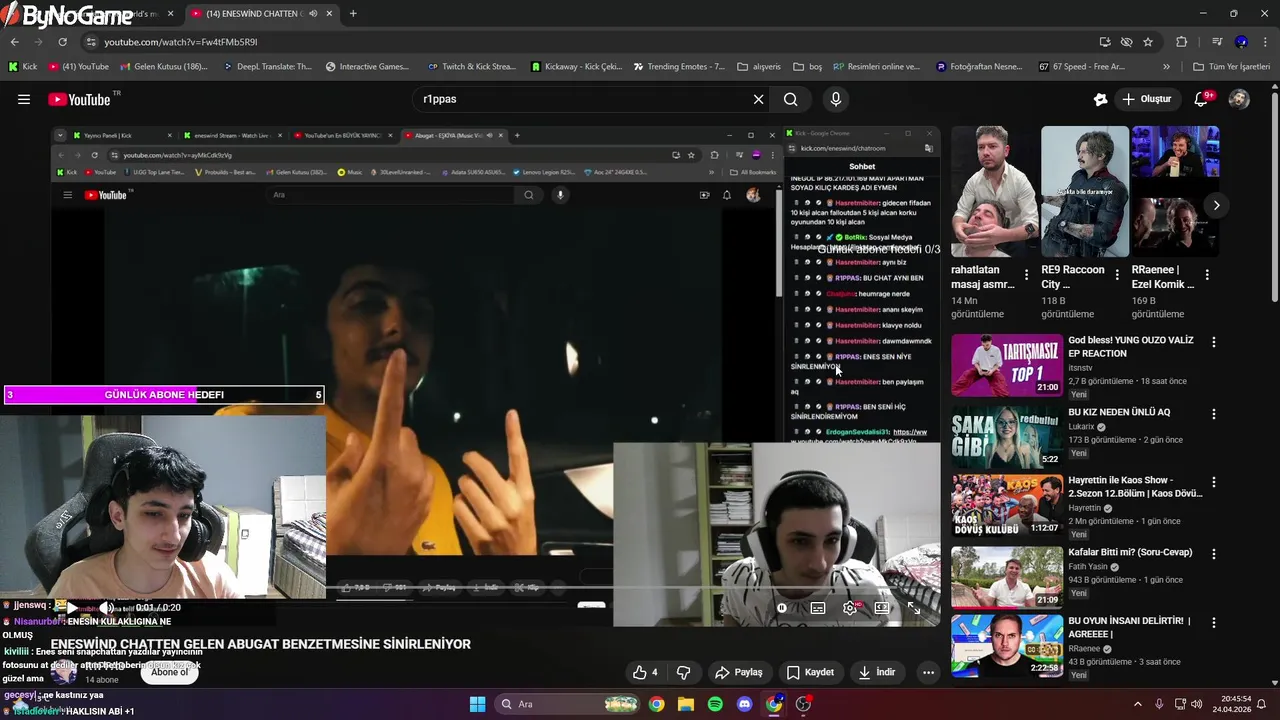Viewport: 1280px width, 720px height.
Task: Open the Gelen Kutusu bookmark
Action: tap(164, 67)
